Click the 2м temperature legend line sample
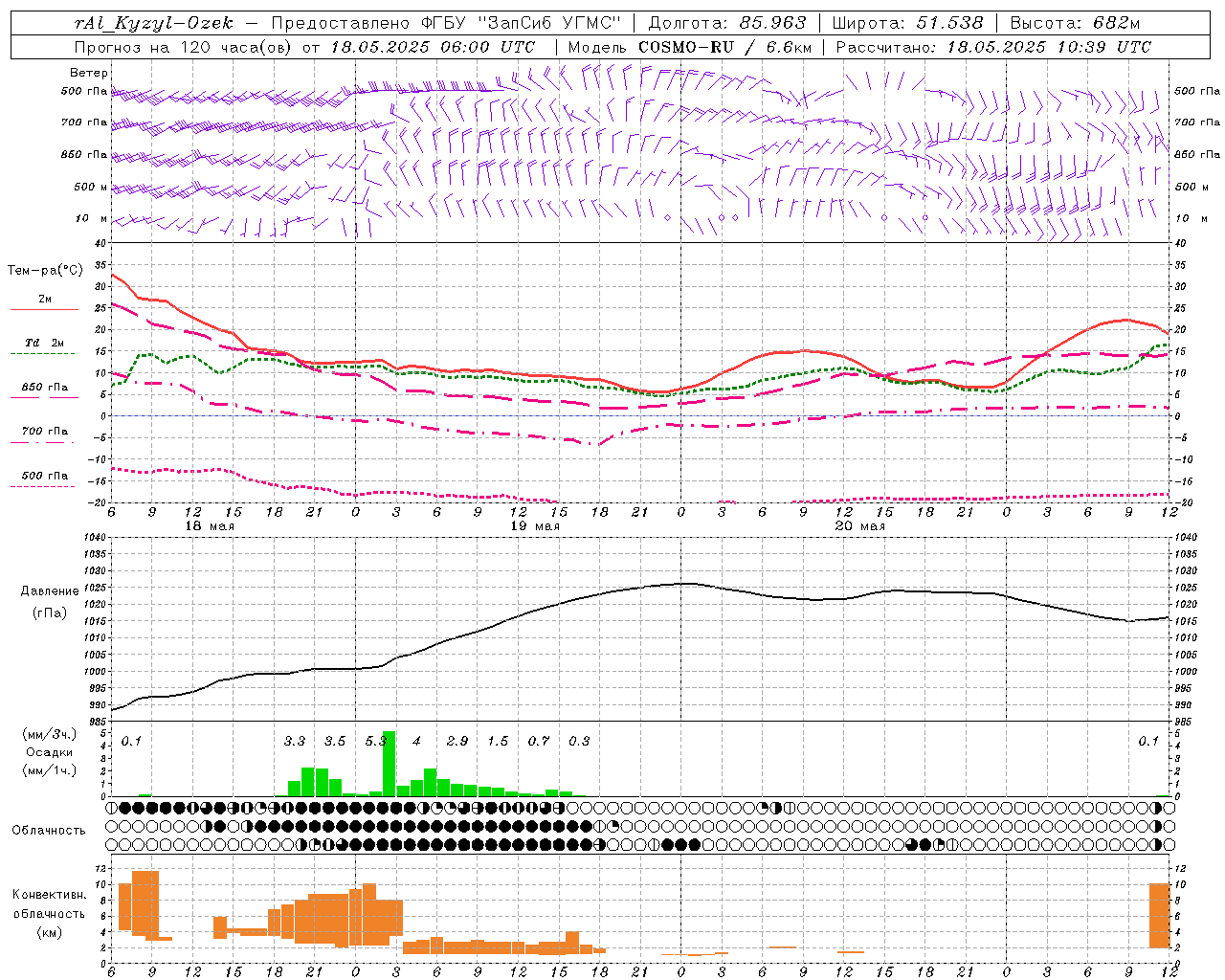This screenshot has width=1225, height=980. [x=44, y=309]
